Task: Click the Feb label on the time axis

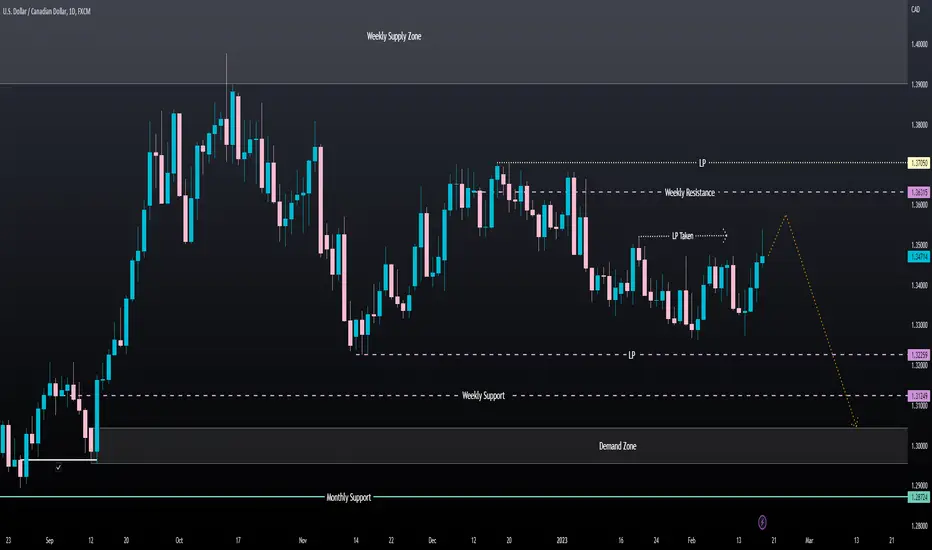Action: tap(691, 540)
